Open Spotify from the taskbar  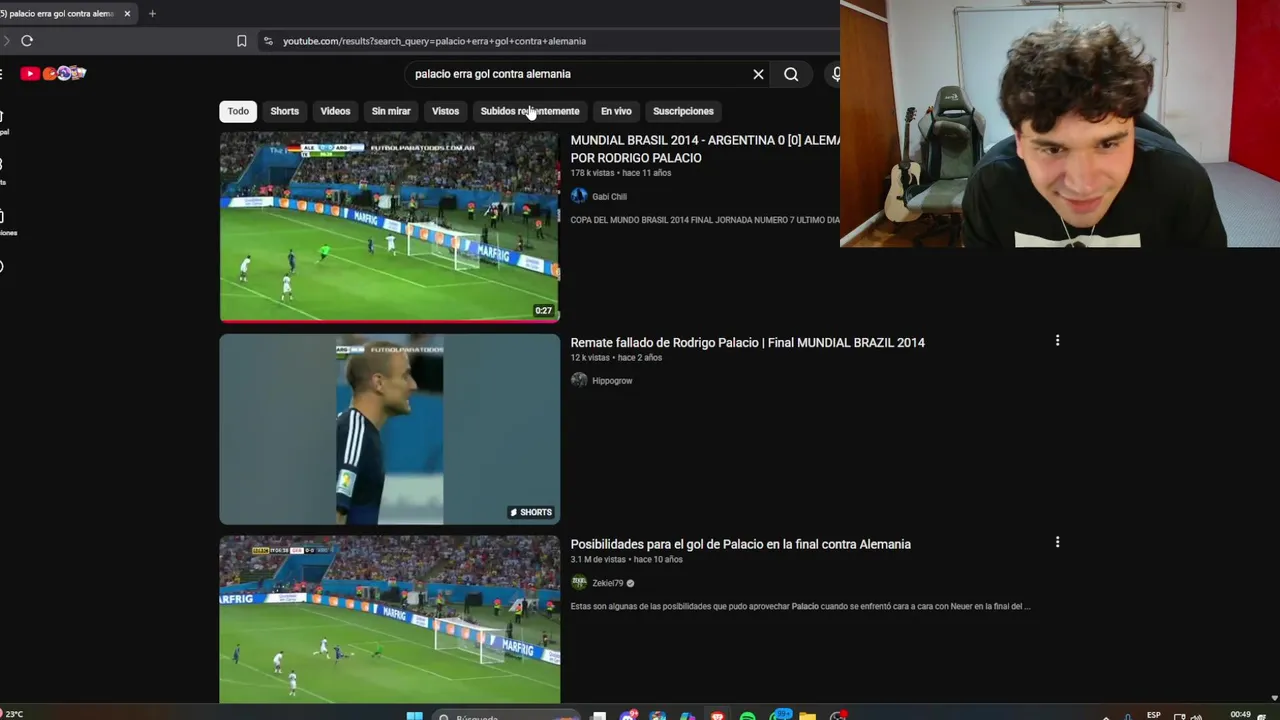tap(747, 716)
